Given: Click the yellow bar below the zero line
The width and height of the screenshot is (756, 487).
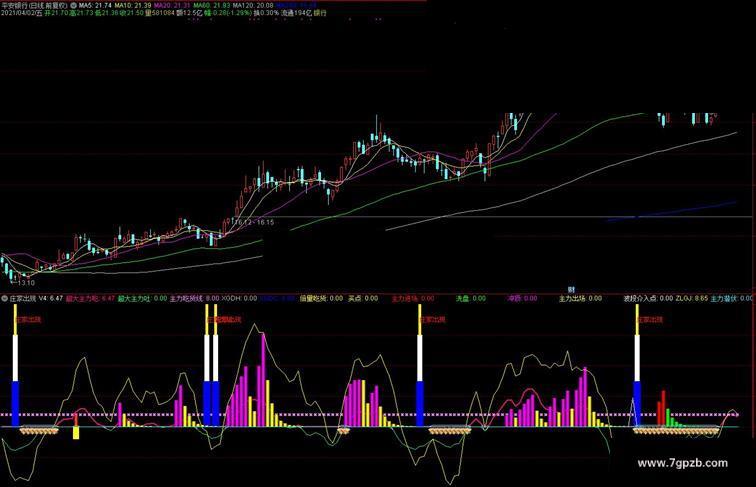Looking at the screenshot, I should [76, 433].
